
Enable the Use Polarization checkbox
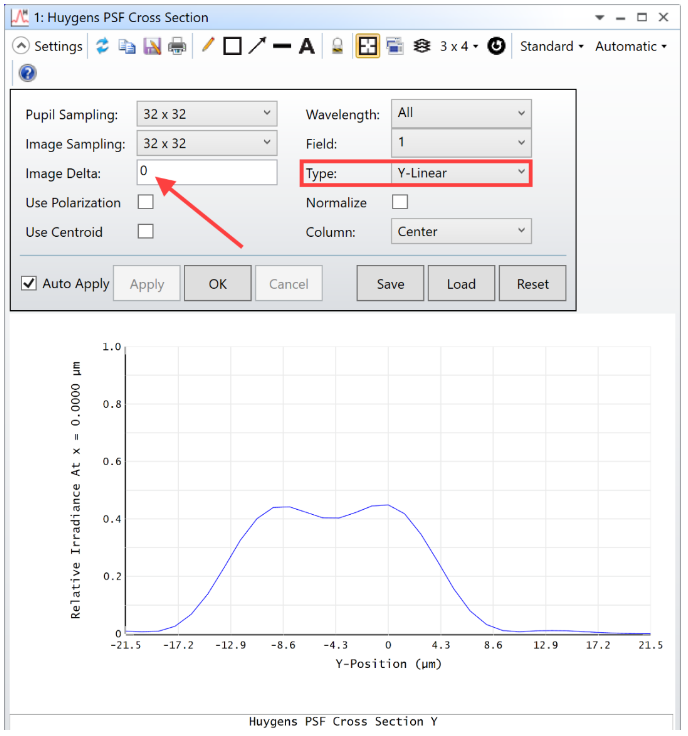pyautogui.click(x=145, y=202)
